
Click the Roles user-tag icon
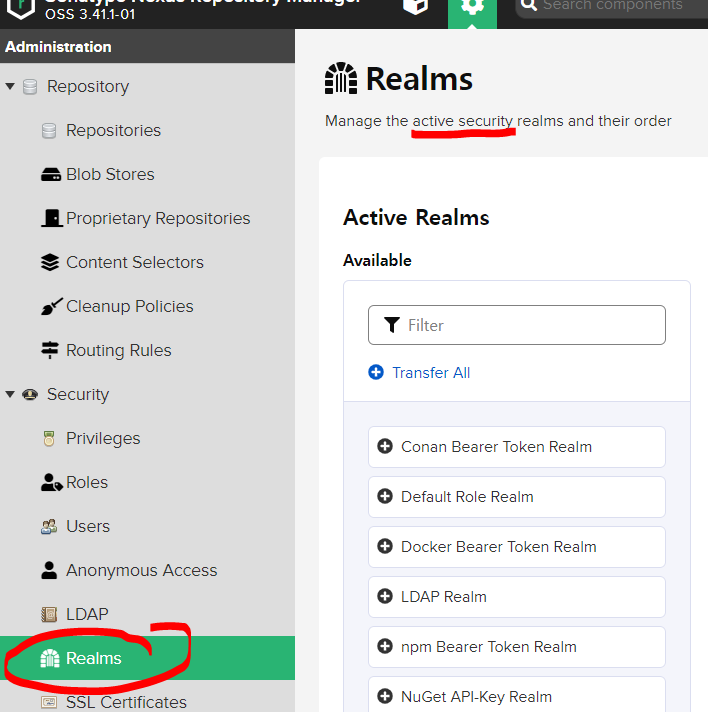(x=52, y=482)
